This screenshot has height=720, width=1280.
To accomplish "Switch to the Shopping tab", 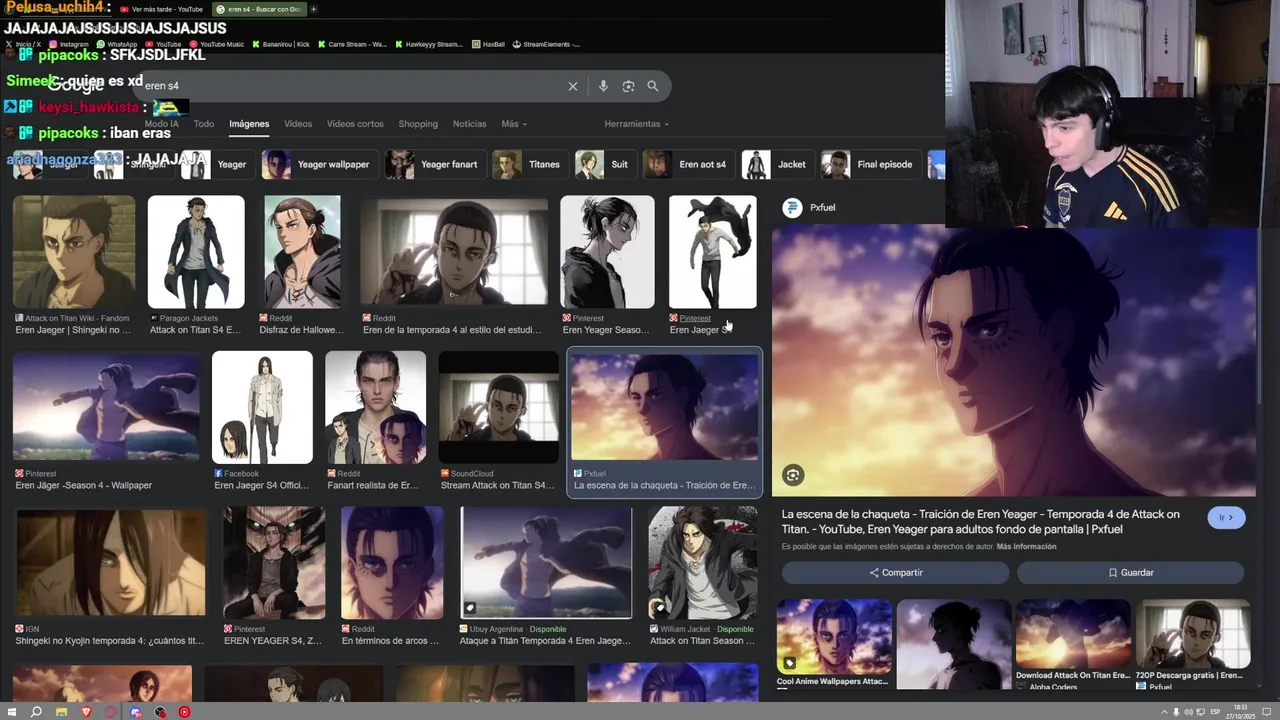I will [418, 124].
